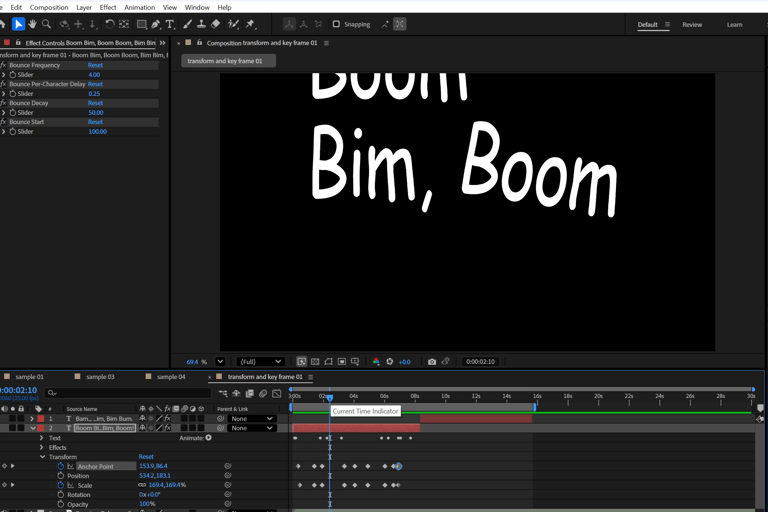Click the red label color of layer 1

point(40,419)
